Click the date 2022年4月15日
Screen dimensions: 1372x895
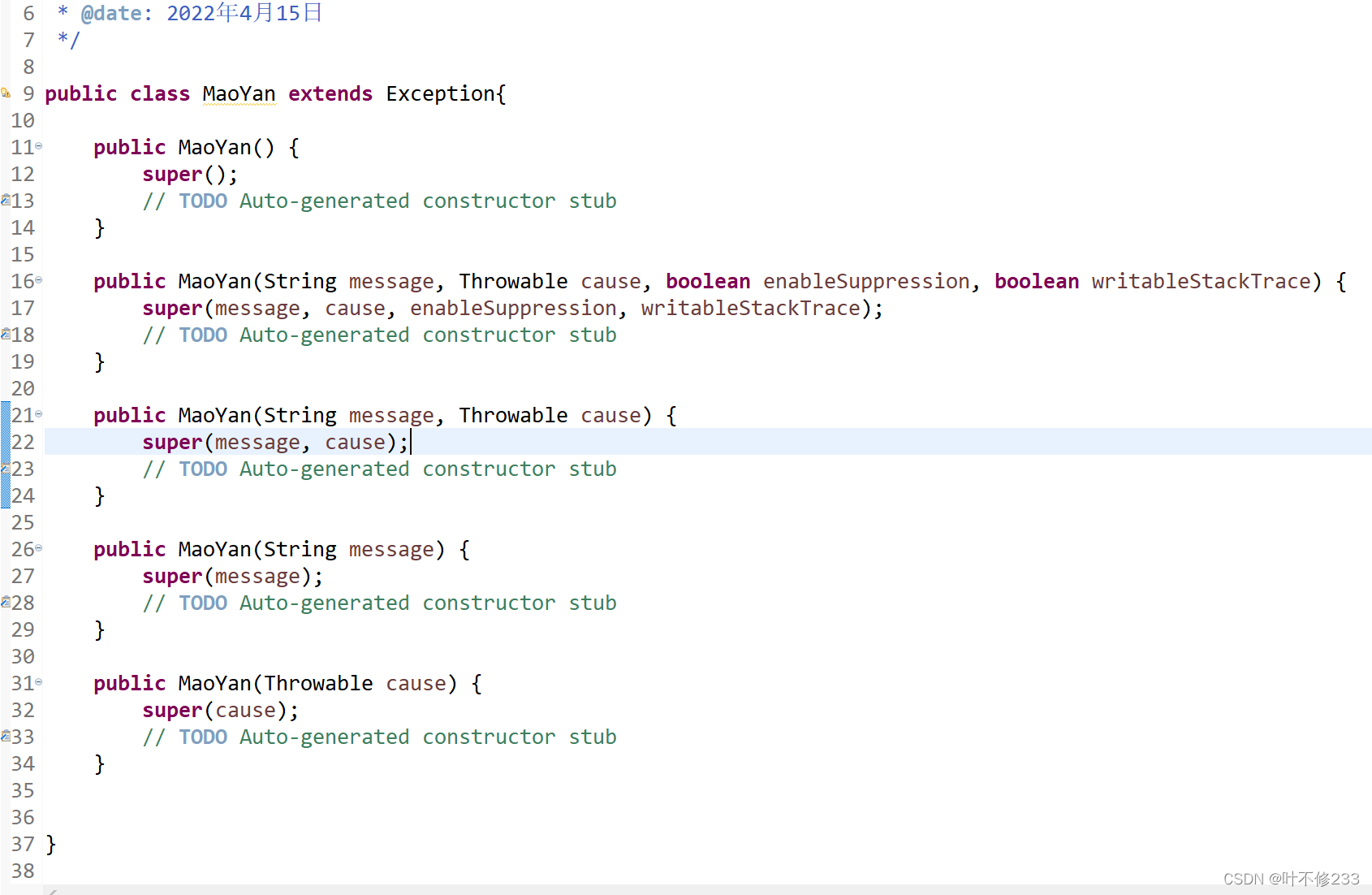click(x=244, y=13)
